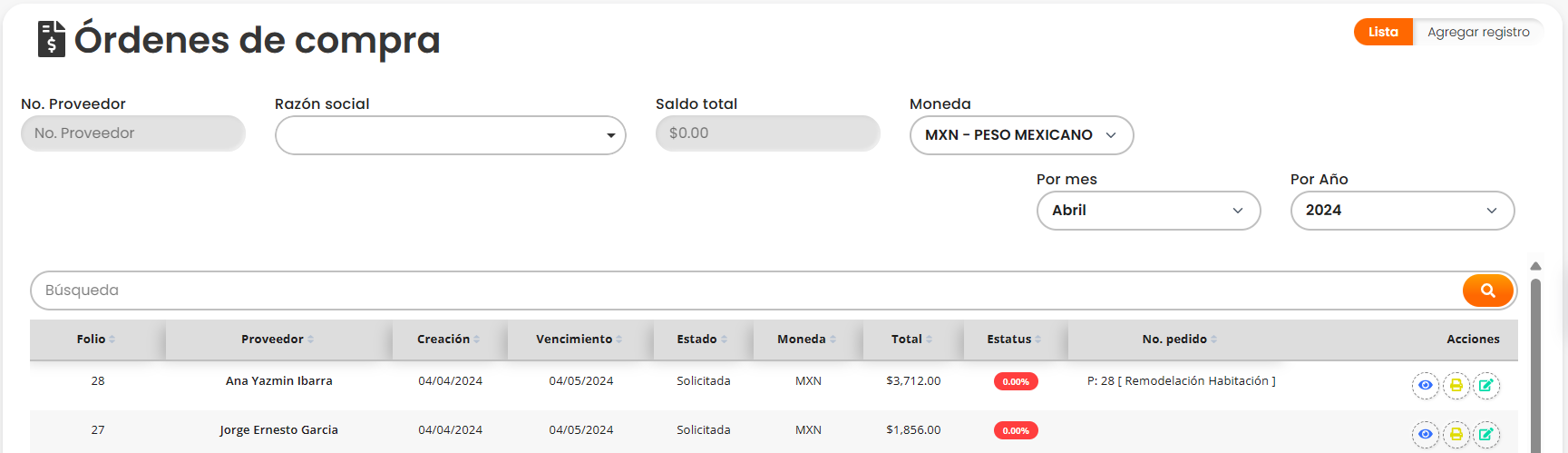Edit order 27 with pencil icon

1486,435
